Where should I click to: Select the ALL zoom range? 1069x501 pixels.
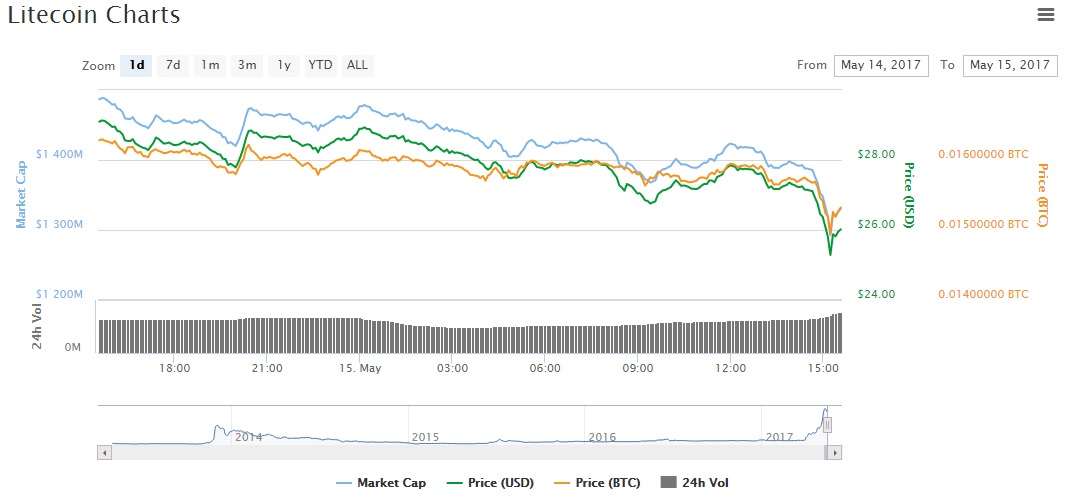(357, 65)
